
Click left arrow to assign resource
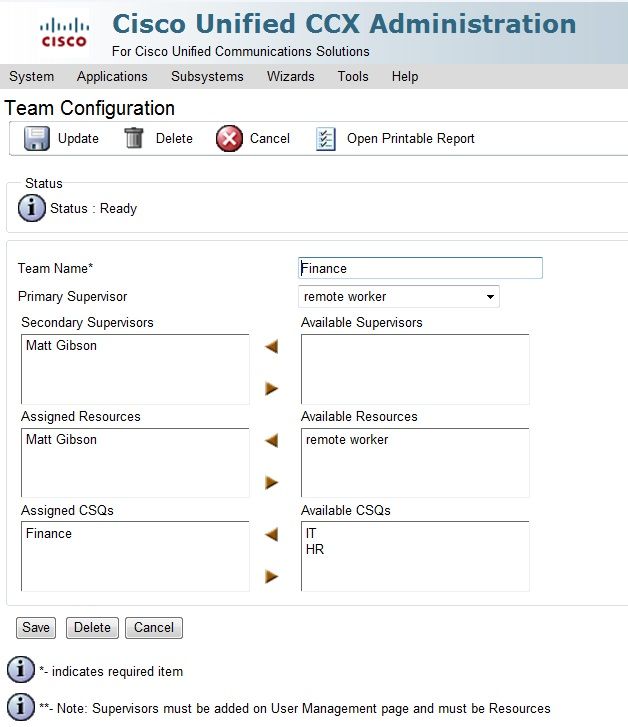coord(272,440)
